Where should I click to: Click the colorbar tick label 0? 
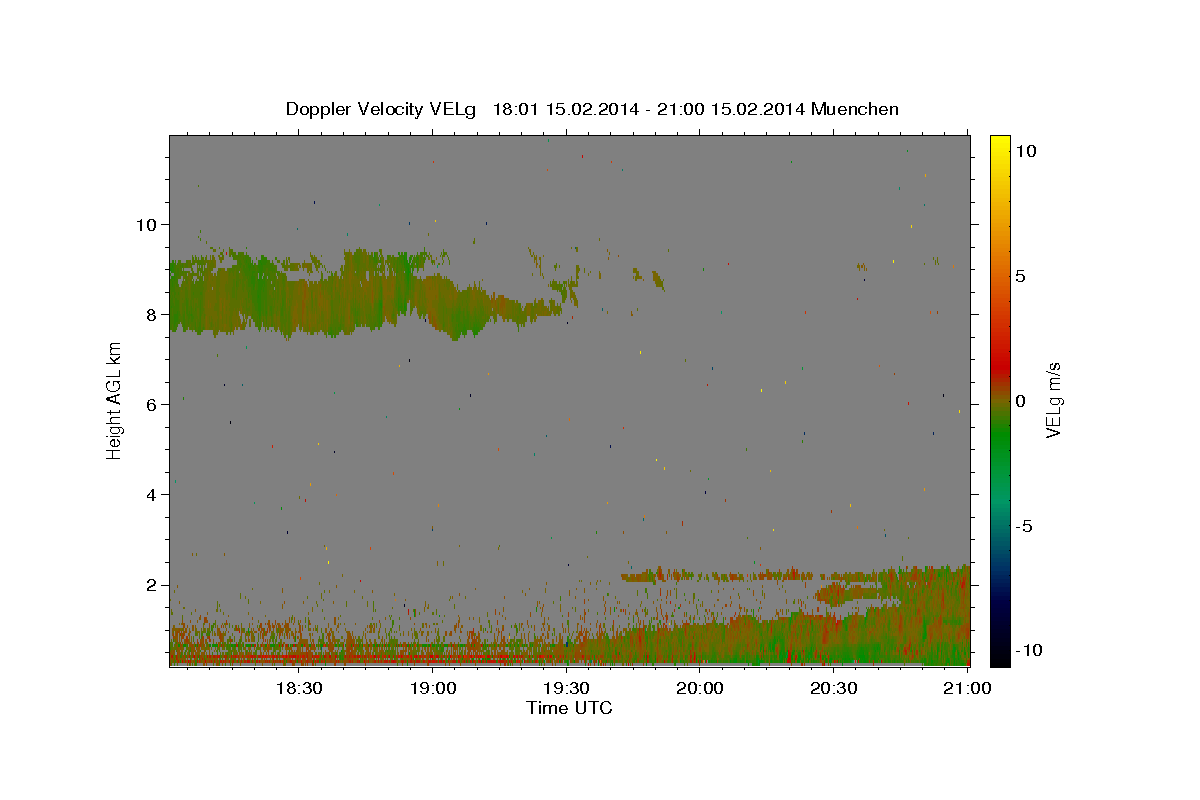[x=1020, y=400]
